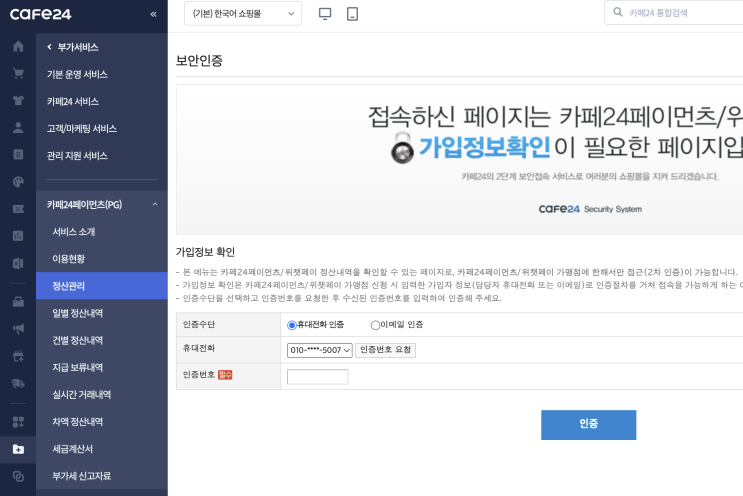
Task: Open the palette design icon
Action: click(18, 182)
